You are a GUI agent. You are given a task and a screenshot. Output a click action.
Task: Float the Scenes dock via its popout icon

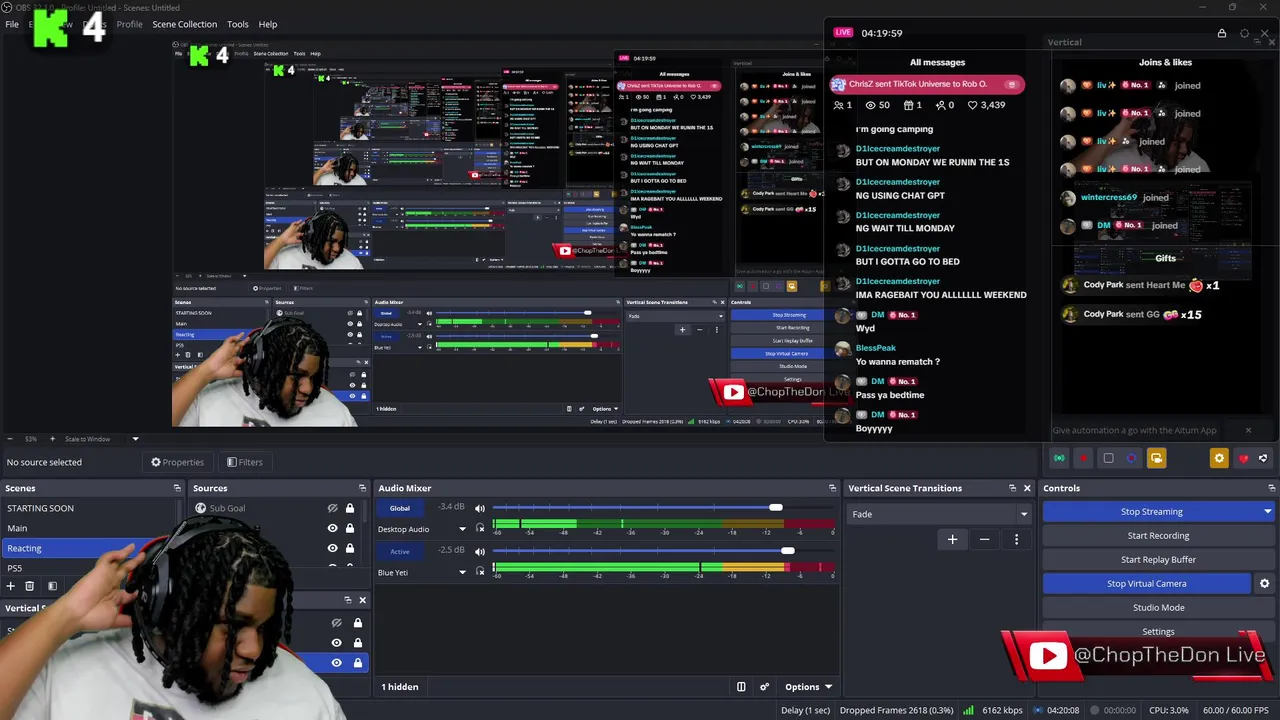(x=177, y=488)
